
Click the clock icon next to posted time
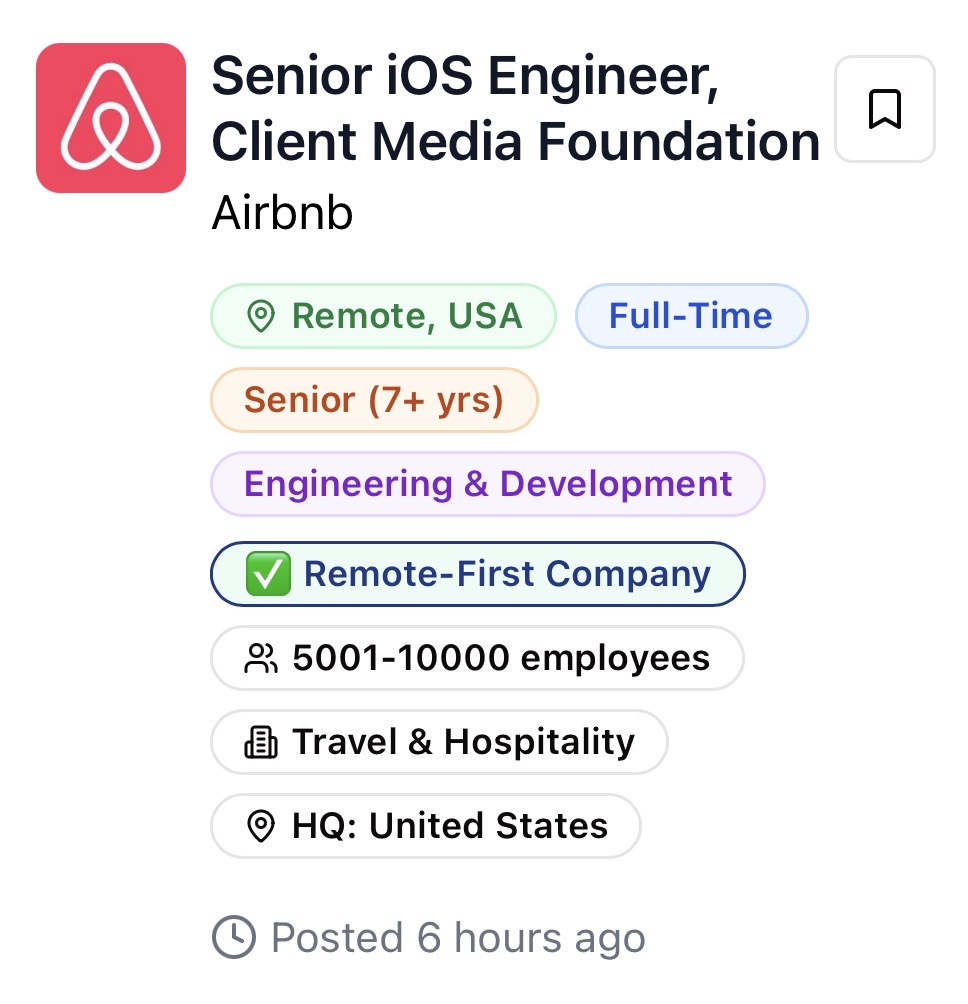(x=232, y=937)
